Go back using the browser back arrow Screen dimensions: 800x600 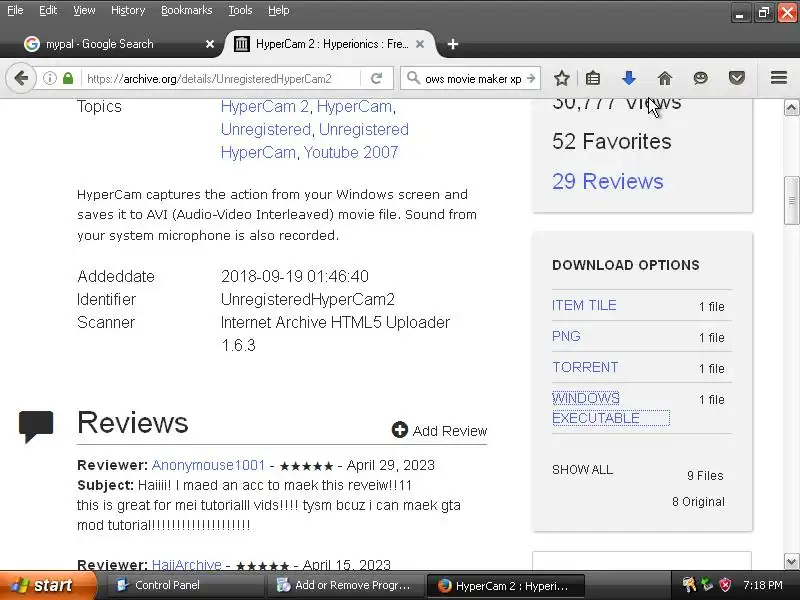click(x=21, y=79)
